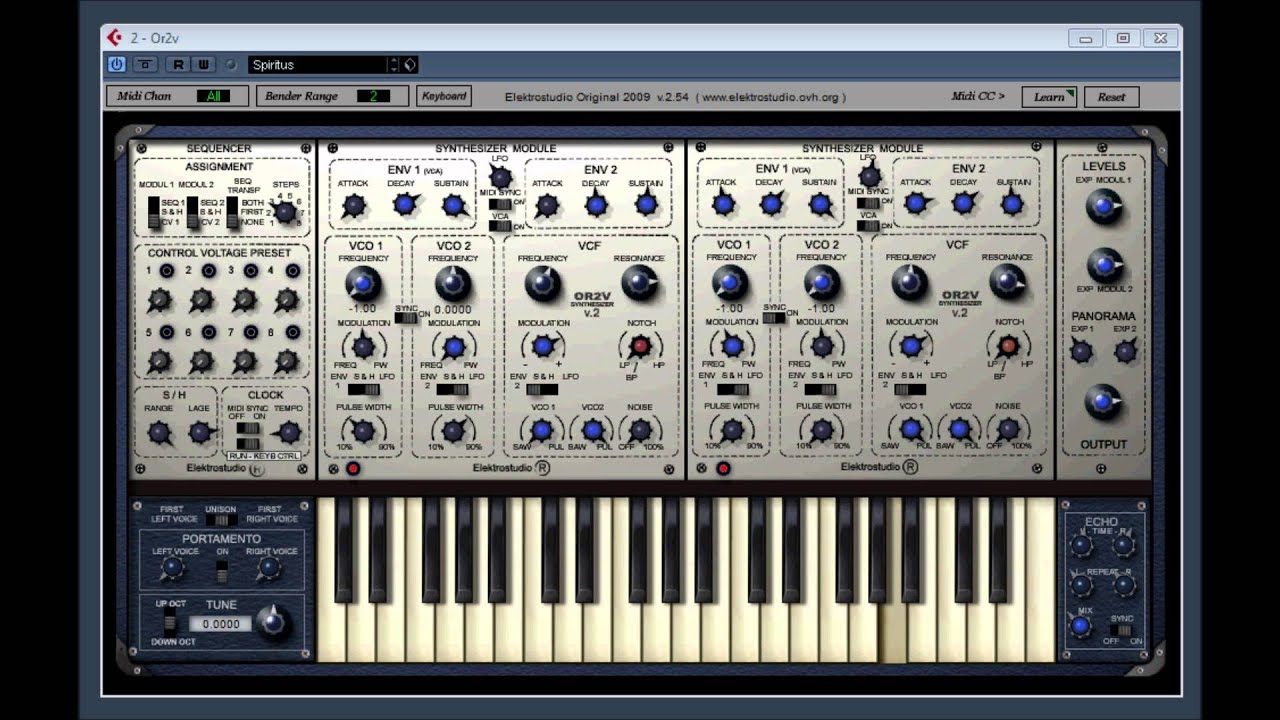Open the Midi Chan 'All' selector
Image resolution: width=1280 pixels, height=720 pixels.
(213, 96)
